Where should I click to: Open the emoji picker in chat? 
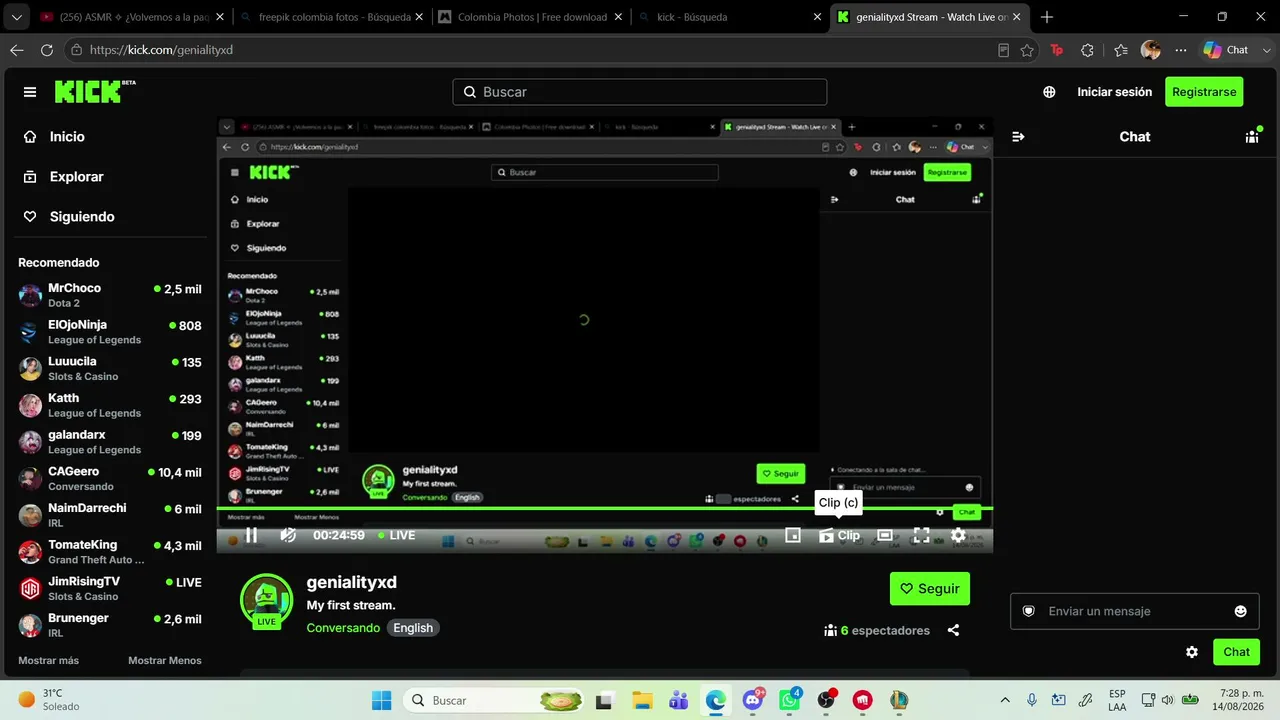(x=1241, y=611)
